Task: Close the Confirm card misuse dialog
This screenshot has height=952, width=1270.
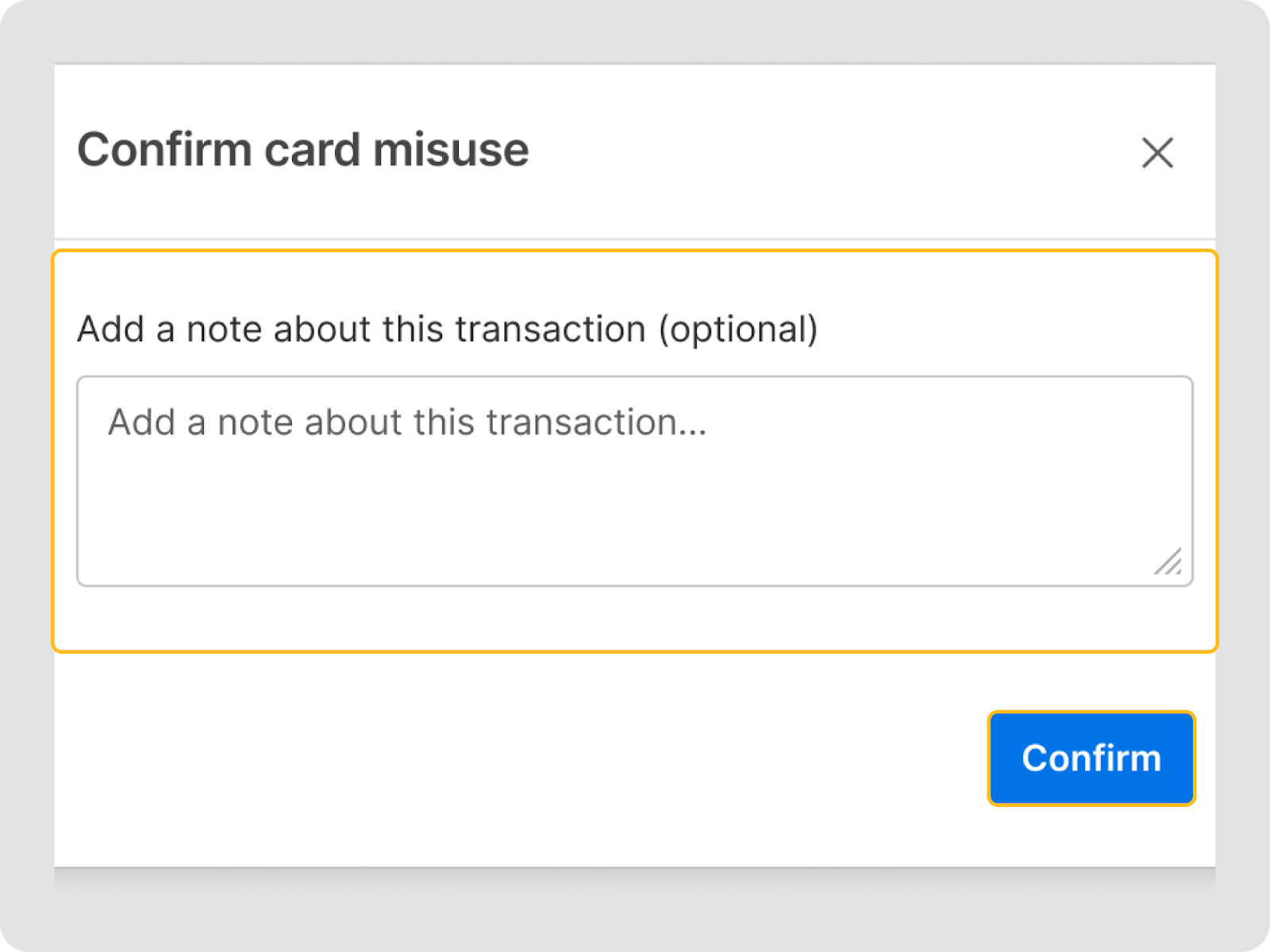Action: point(1157,152)
